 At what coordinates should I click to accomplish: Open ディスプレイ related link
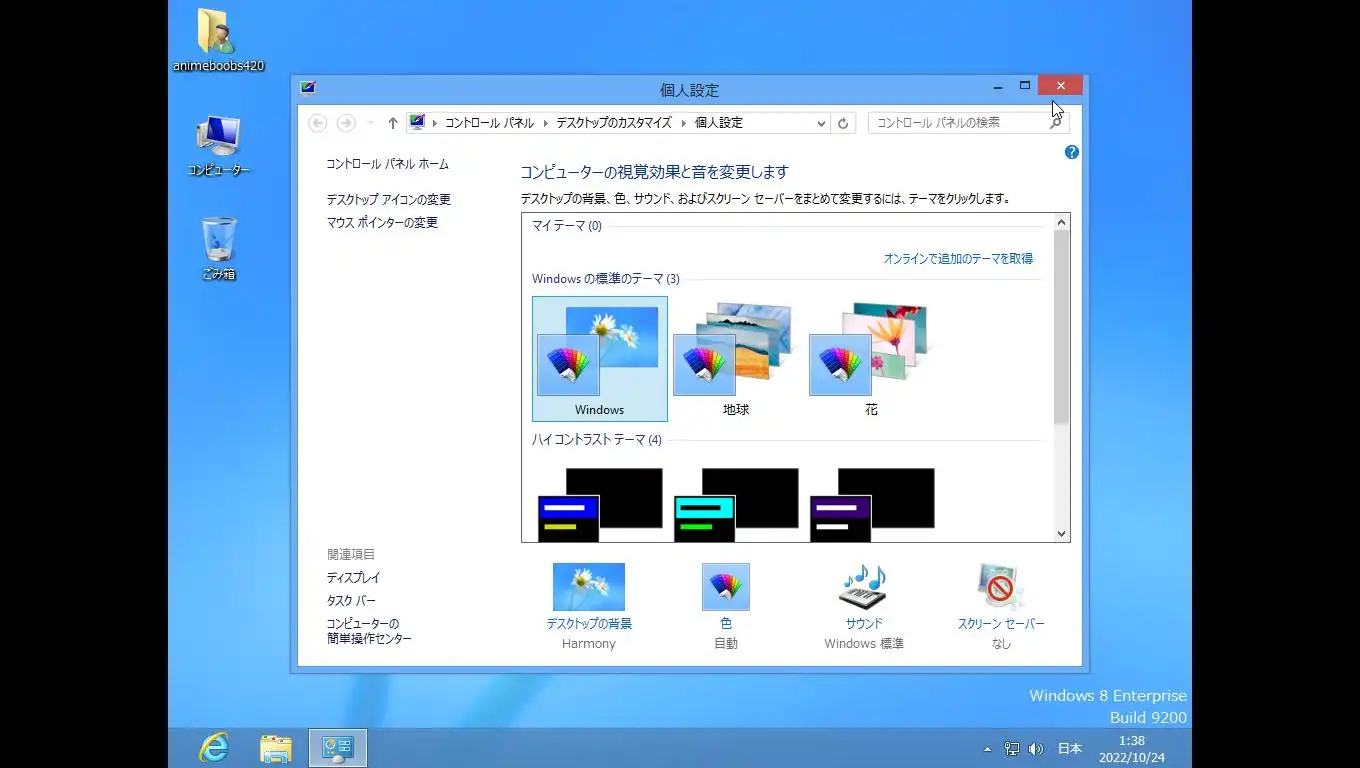tap(354, 578)
